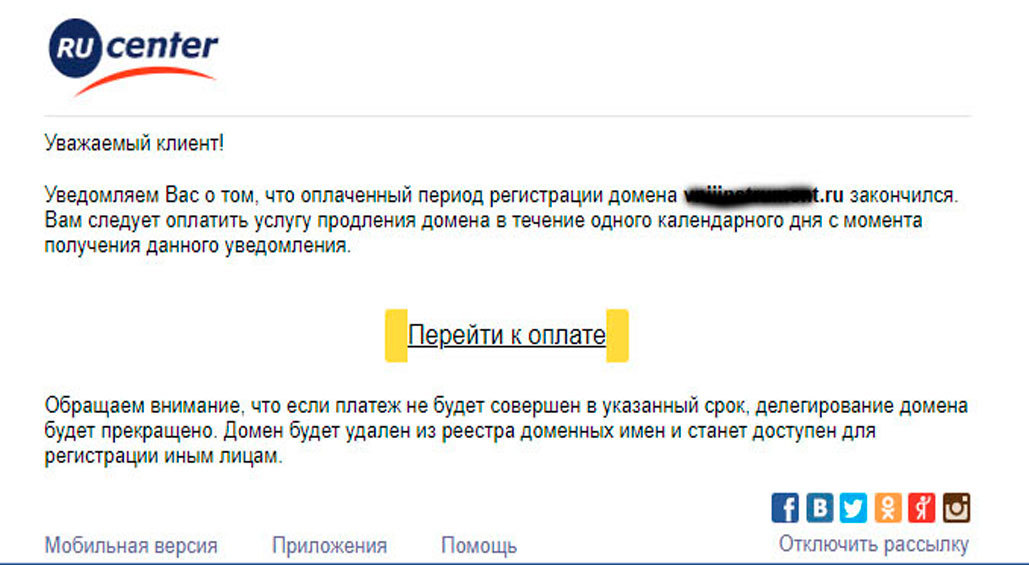
Task: Open the "Помощь" help link
Action: [x=478, y=546]
